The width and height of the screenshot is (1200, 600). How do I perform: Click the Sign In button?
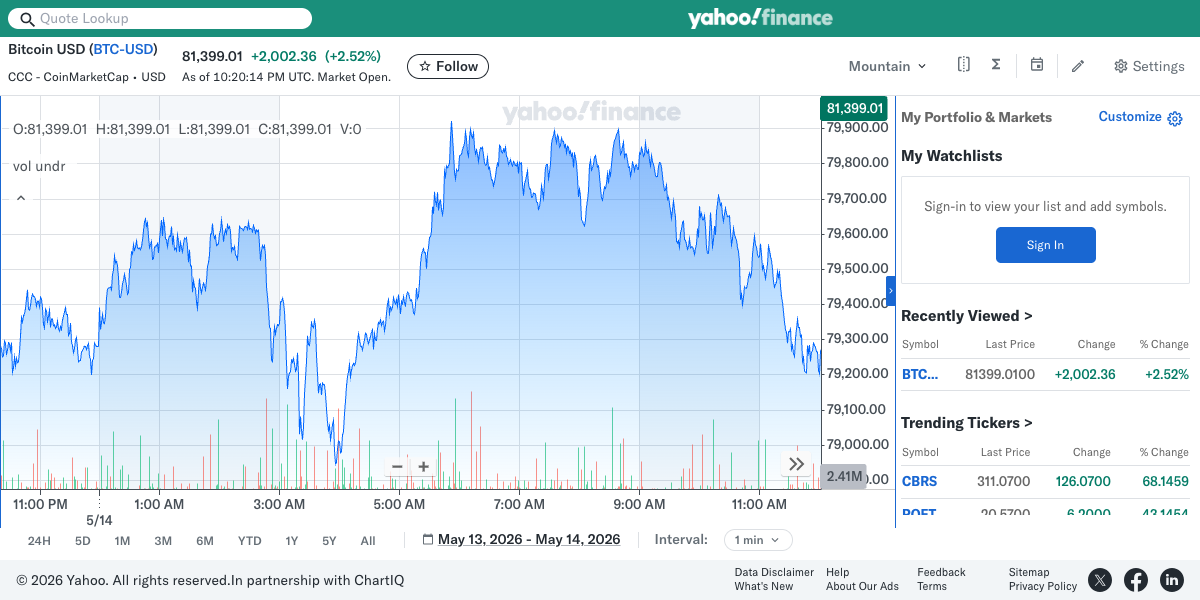click(1045, 245)
